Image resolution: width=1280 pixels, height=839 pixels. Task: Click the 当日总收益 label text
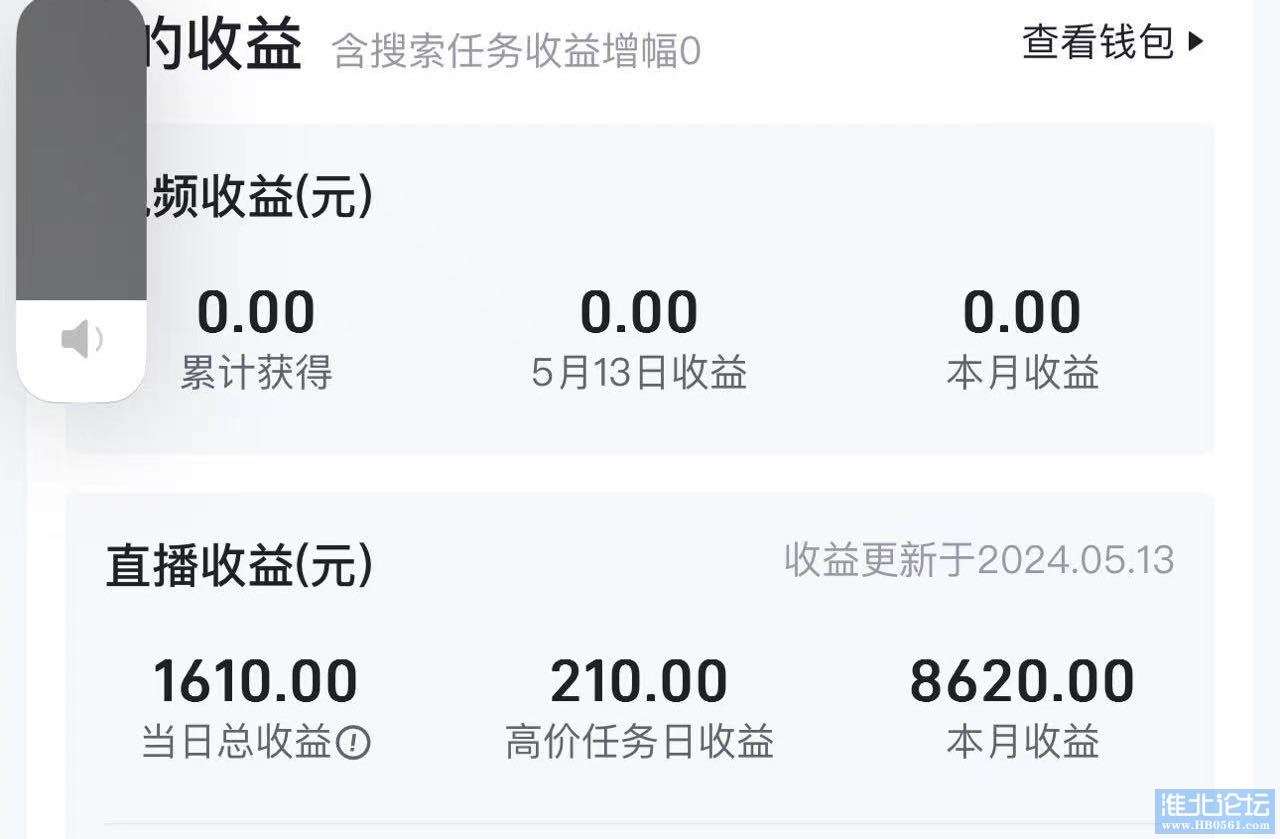pyautogui.click(x=237, y=743)
